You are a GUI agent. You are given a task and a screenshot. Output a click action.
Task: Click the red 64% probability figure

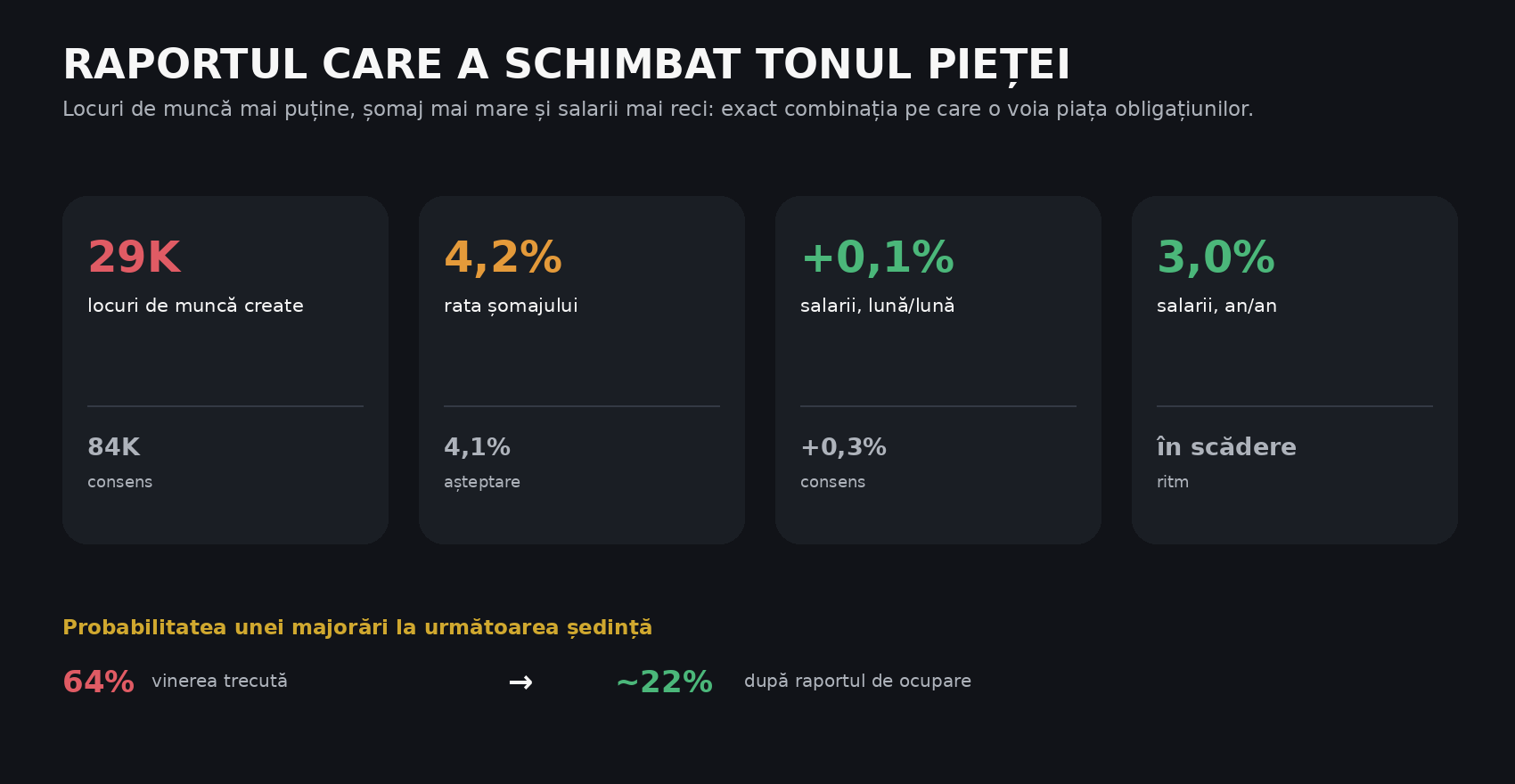coord(98,682)
